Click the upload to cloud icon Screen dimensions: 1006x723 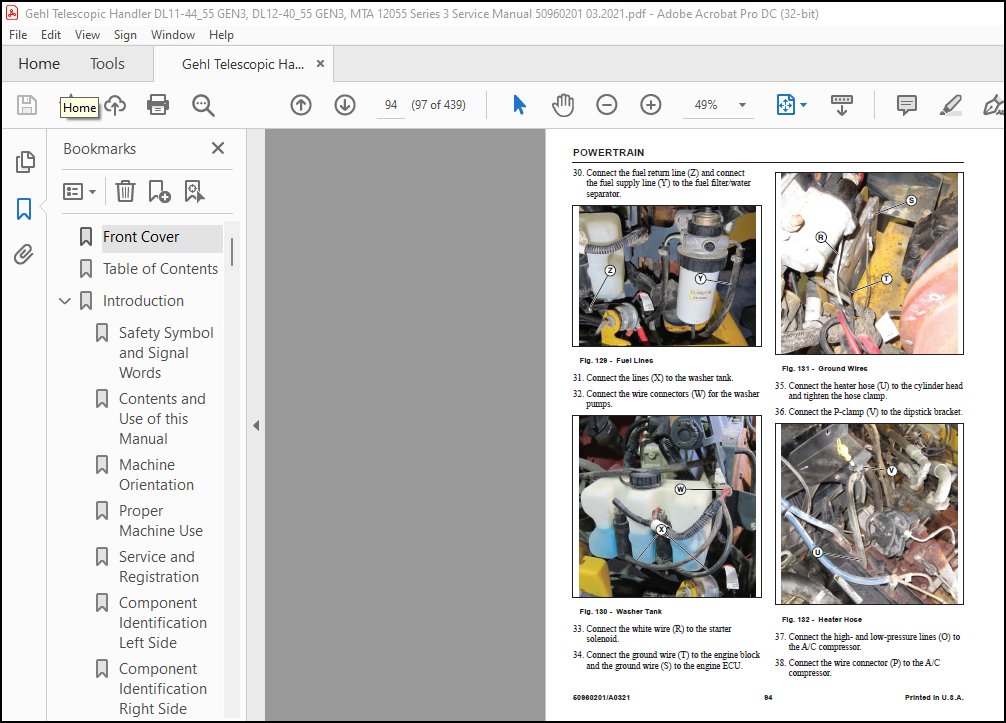[x=115, y=105]
